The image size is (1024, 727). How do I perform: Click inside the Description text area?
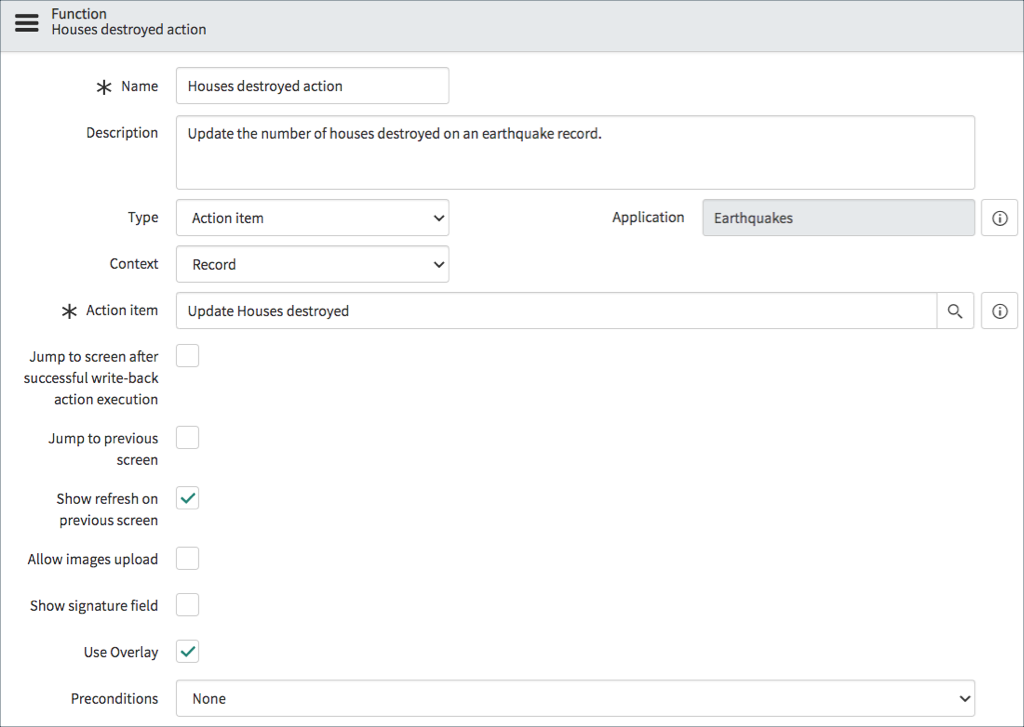pos(575,152)
